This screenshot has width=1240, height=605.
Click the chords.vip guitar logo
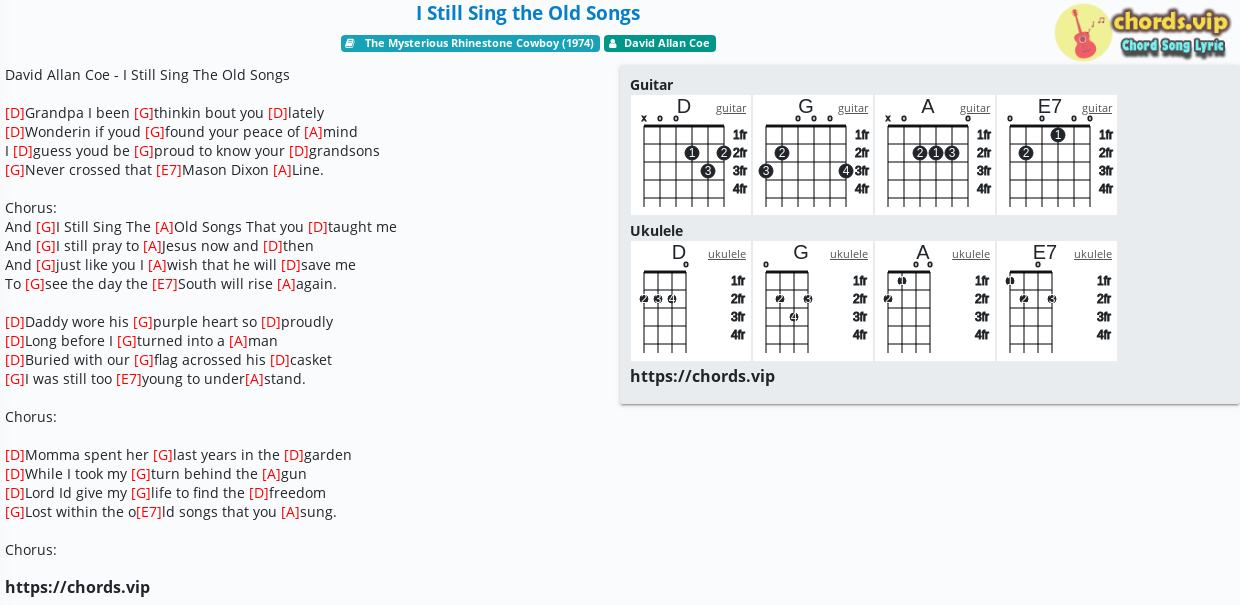(x=1142, y=32)
